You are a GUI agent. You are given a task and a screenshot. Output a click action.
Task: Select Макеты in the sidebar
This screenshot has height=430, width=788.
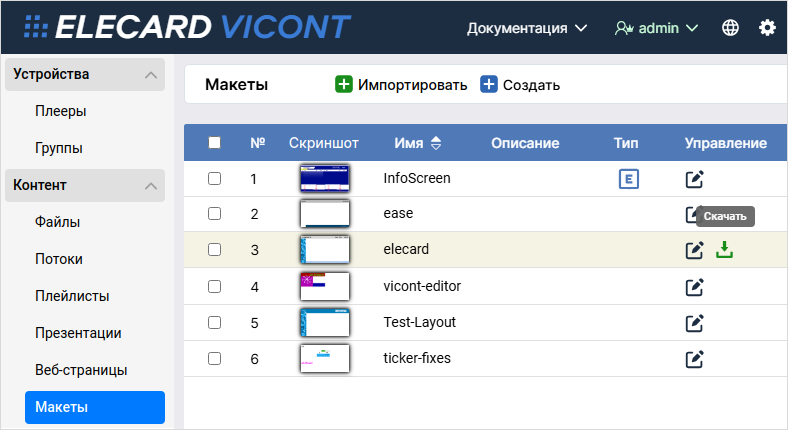[95, 407]
